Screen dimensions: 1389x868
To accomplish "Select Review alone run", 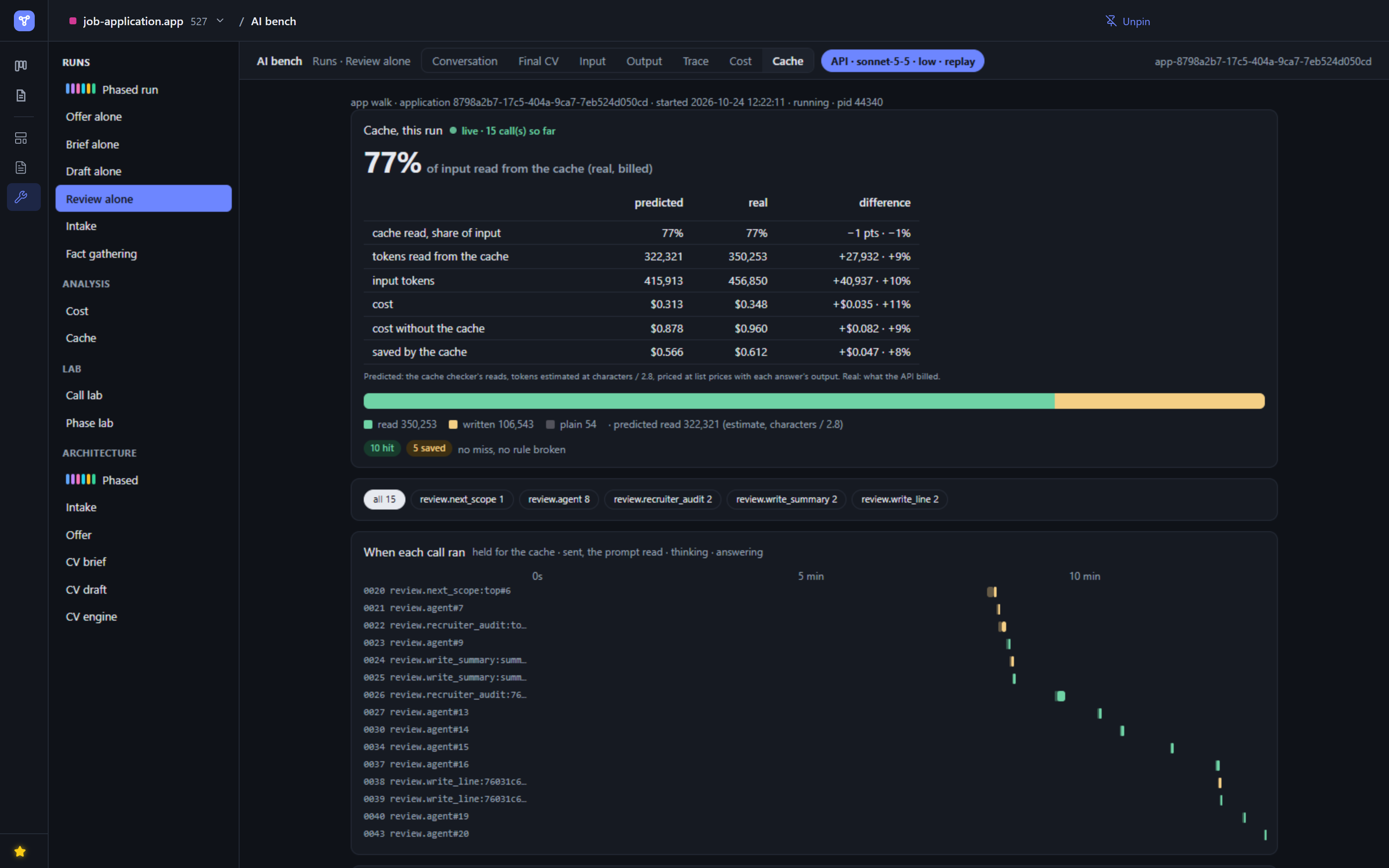I will pyautogui.click(x=144, y=199).
